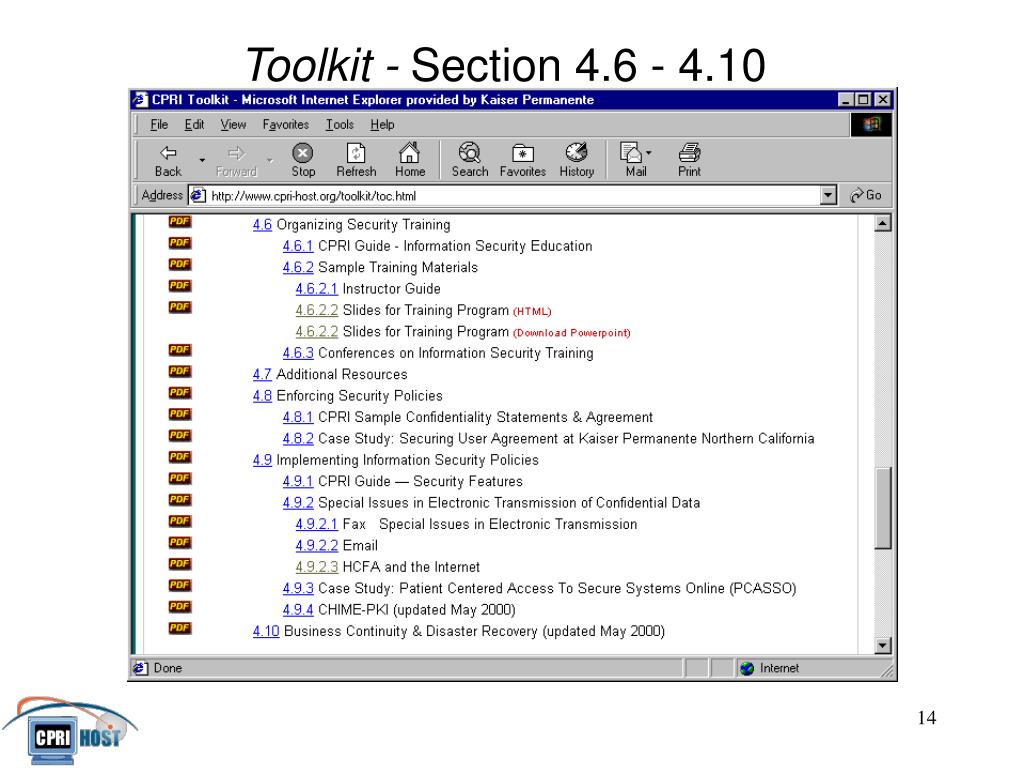Open the Search pane

tap(470, 161)
